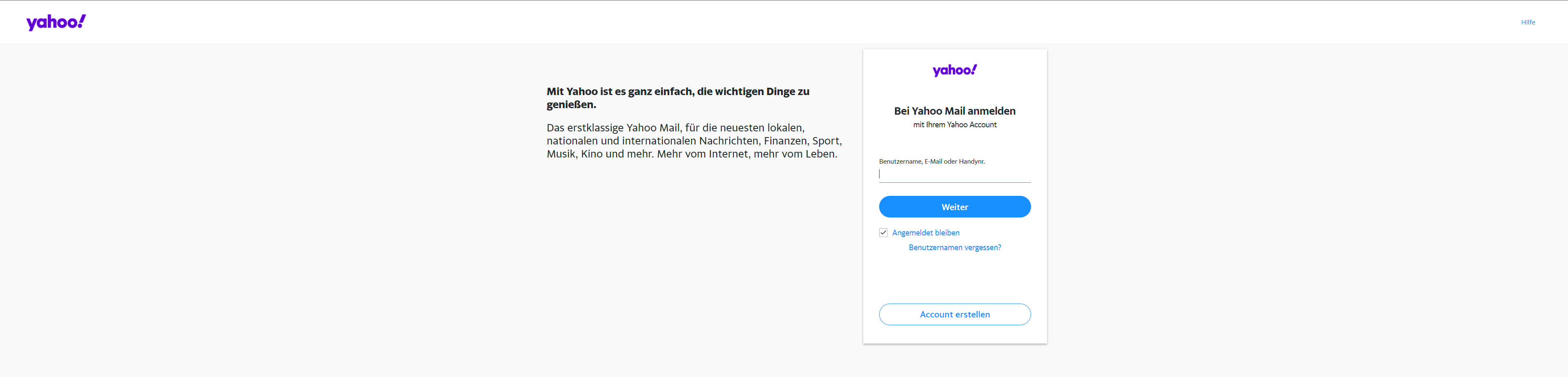Click the Angemeldet bleiben label text
The width and height of the screenshot is (1568, 377).
click(925, 233)
